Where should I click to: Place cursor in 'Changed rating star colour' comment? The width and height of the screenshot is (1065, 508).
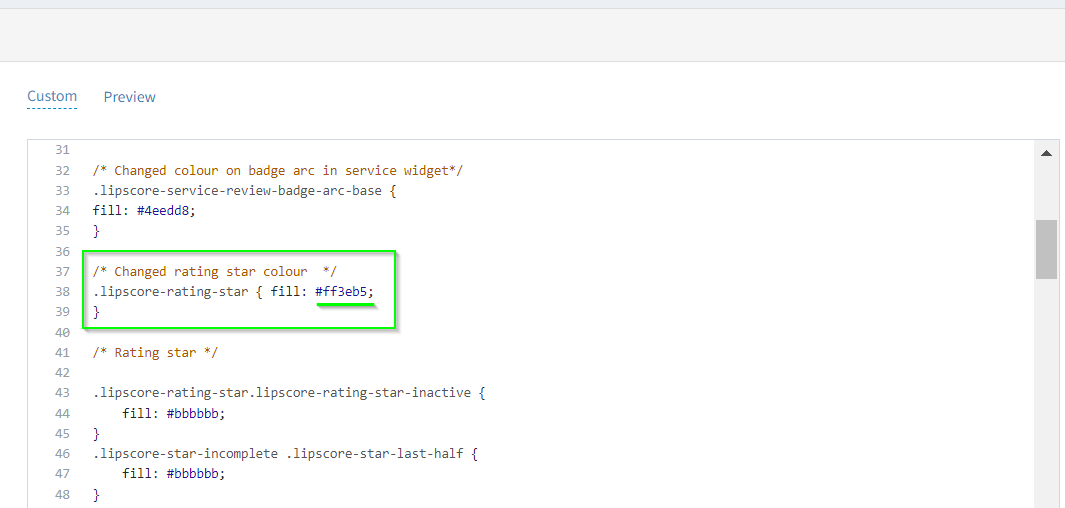coord(210,272)
